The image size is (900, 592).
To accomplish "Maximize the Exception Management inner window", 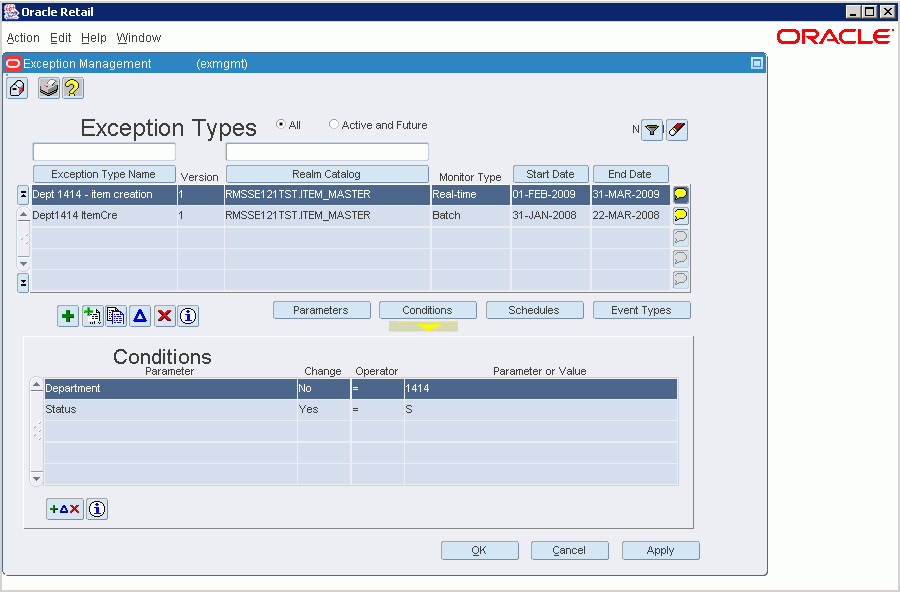I will click(x=757, y=63).
